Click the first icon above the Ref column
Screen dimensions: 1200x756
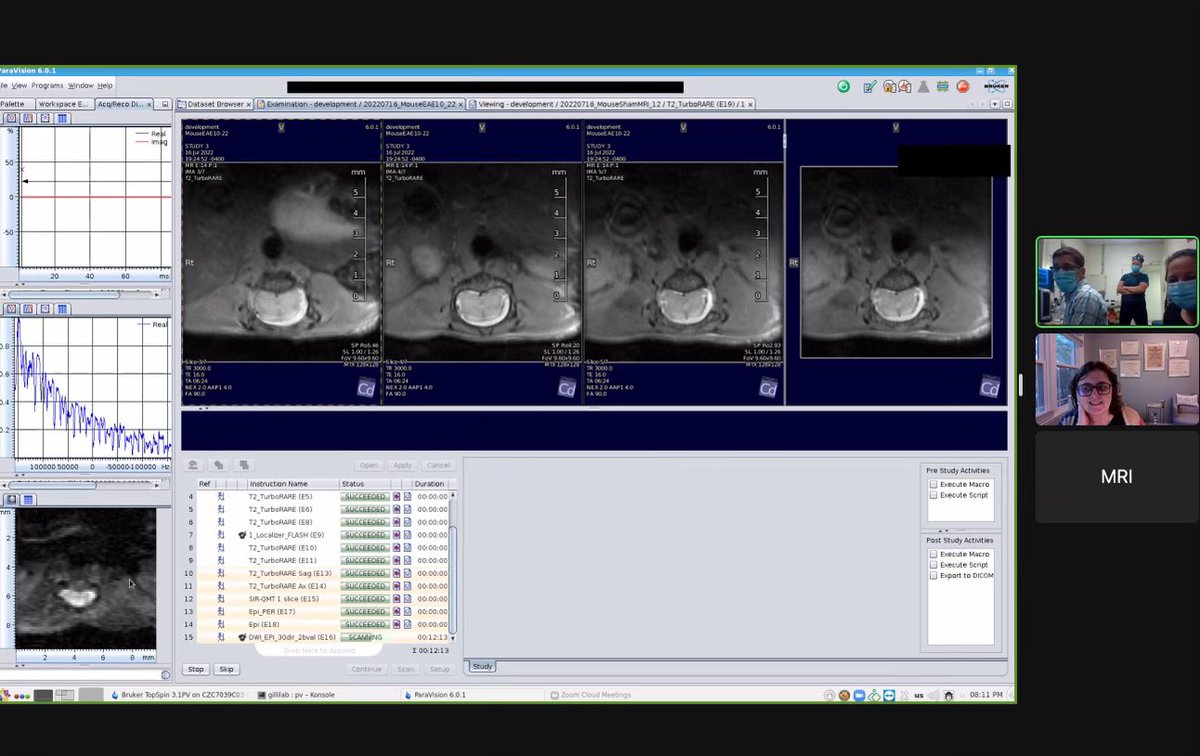click(x=192, y=465)
